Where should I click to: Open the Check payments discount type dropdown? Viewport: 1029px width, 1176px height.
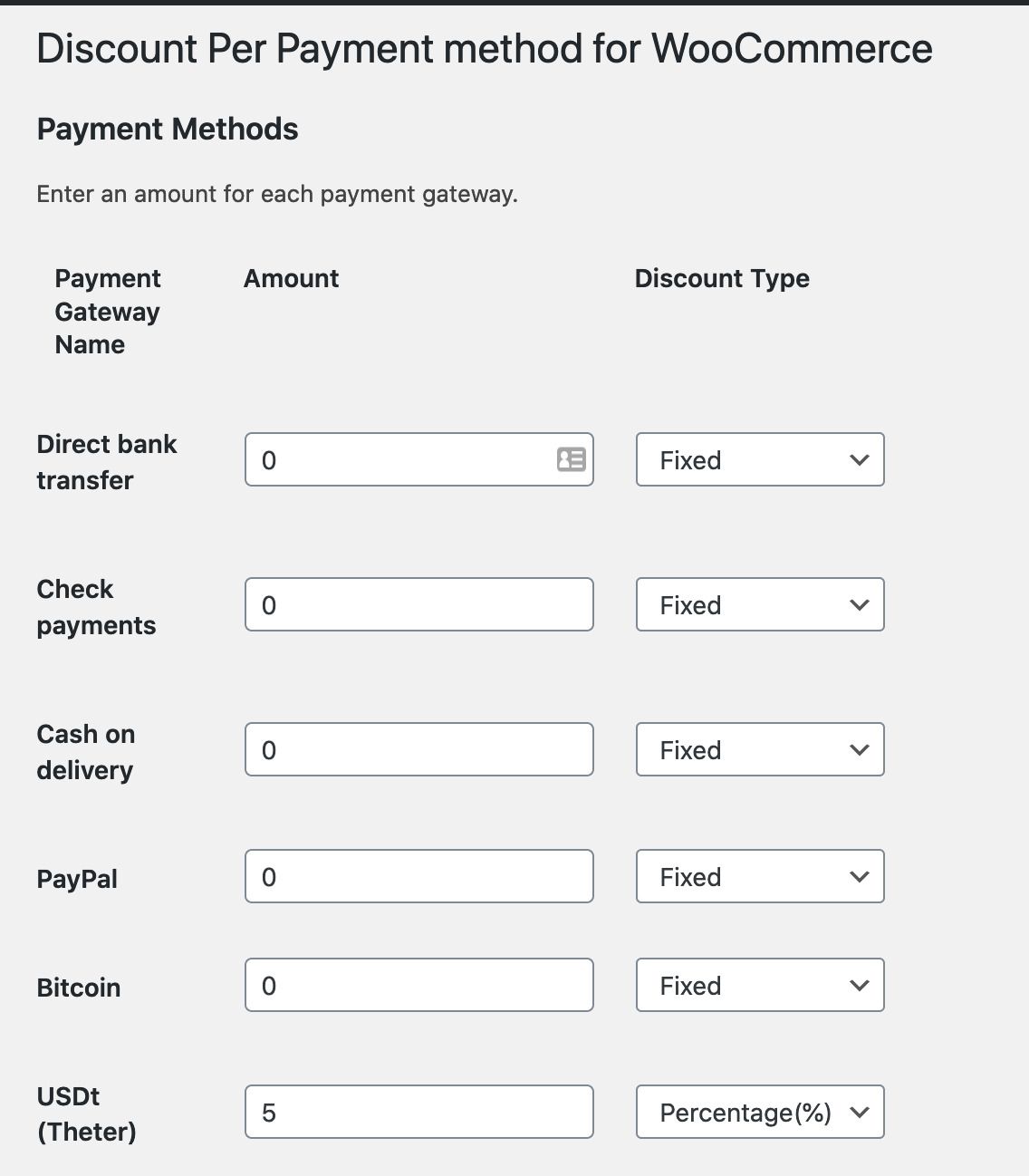(x=759, y=604)
